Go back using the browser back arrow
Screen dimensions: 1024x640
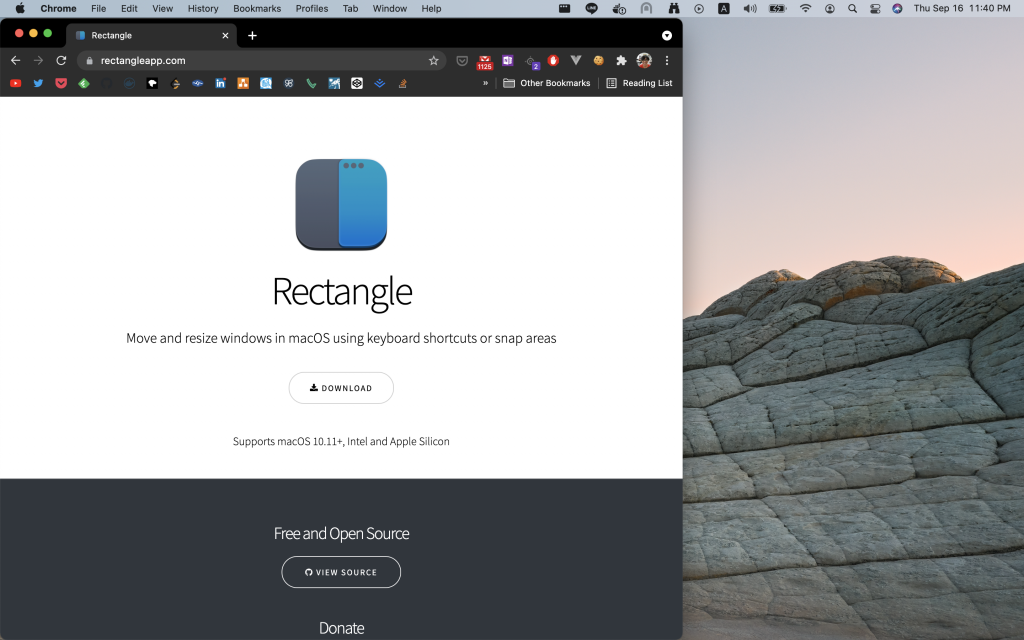(x=16, y=60)
